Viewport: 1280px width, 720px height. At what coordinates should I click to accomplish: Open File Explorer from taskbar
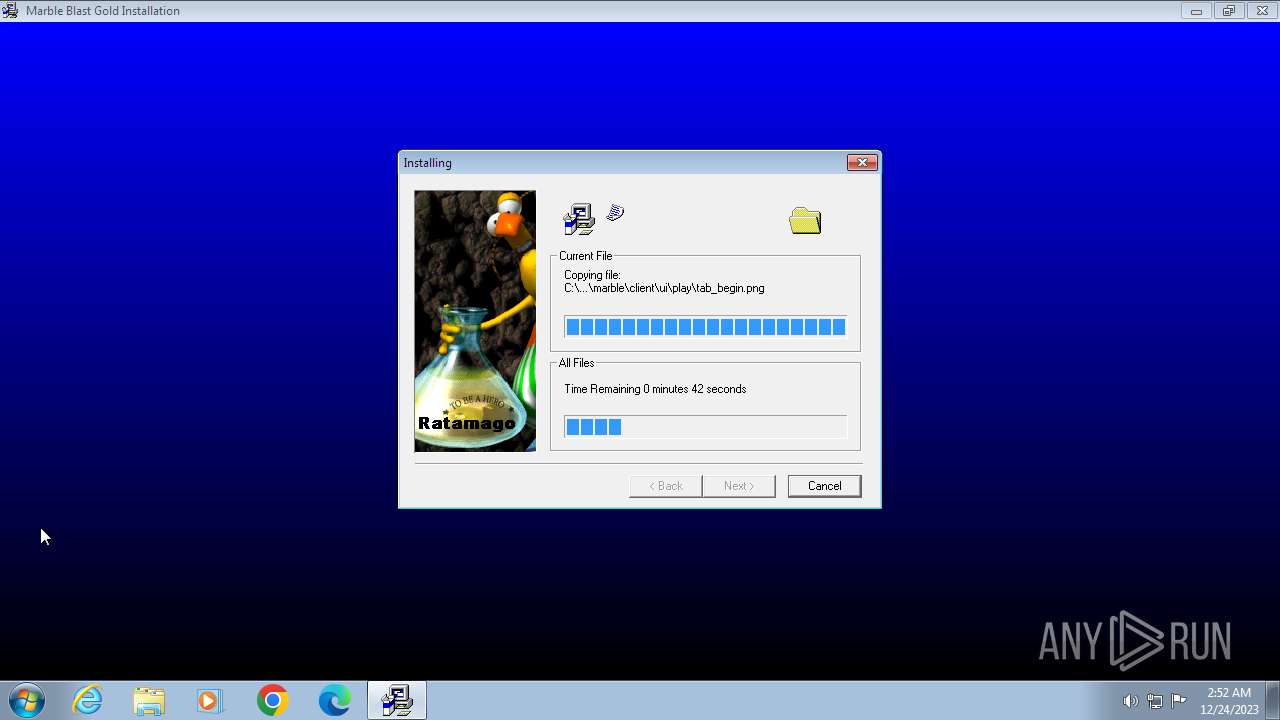[149, 700]
